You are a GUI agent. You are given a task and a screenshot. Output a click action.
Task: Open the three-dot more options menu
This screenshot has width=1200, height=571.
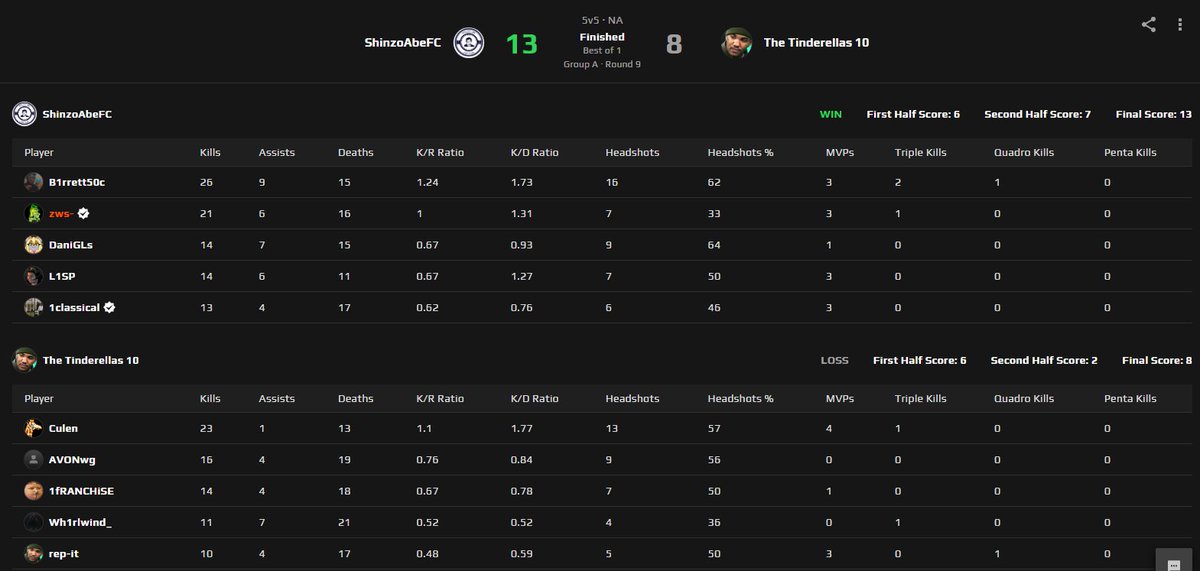(1180, 25)
